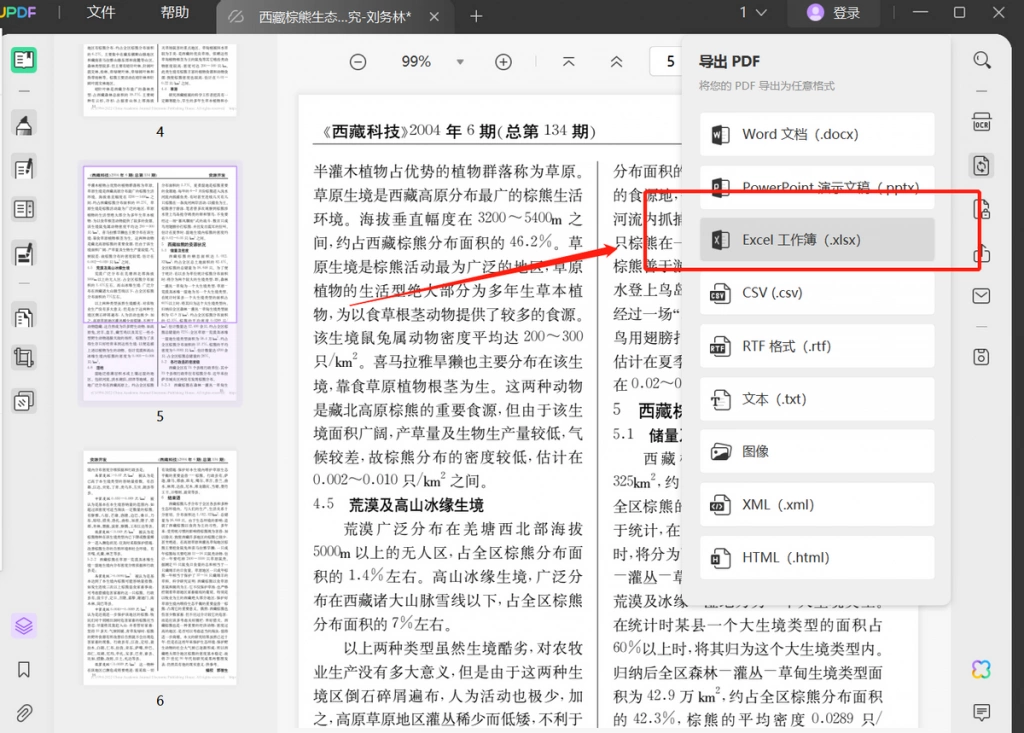
Task: Open the reader mode icon in sidebar
Action: click(x=24, y=60)
